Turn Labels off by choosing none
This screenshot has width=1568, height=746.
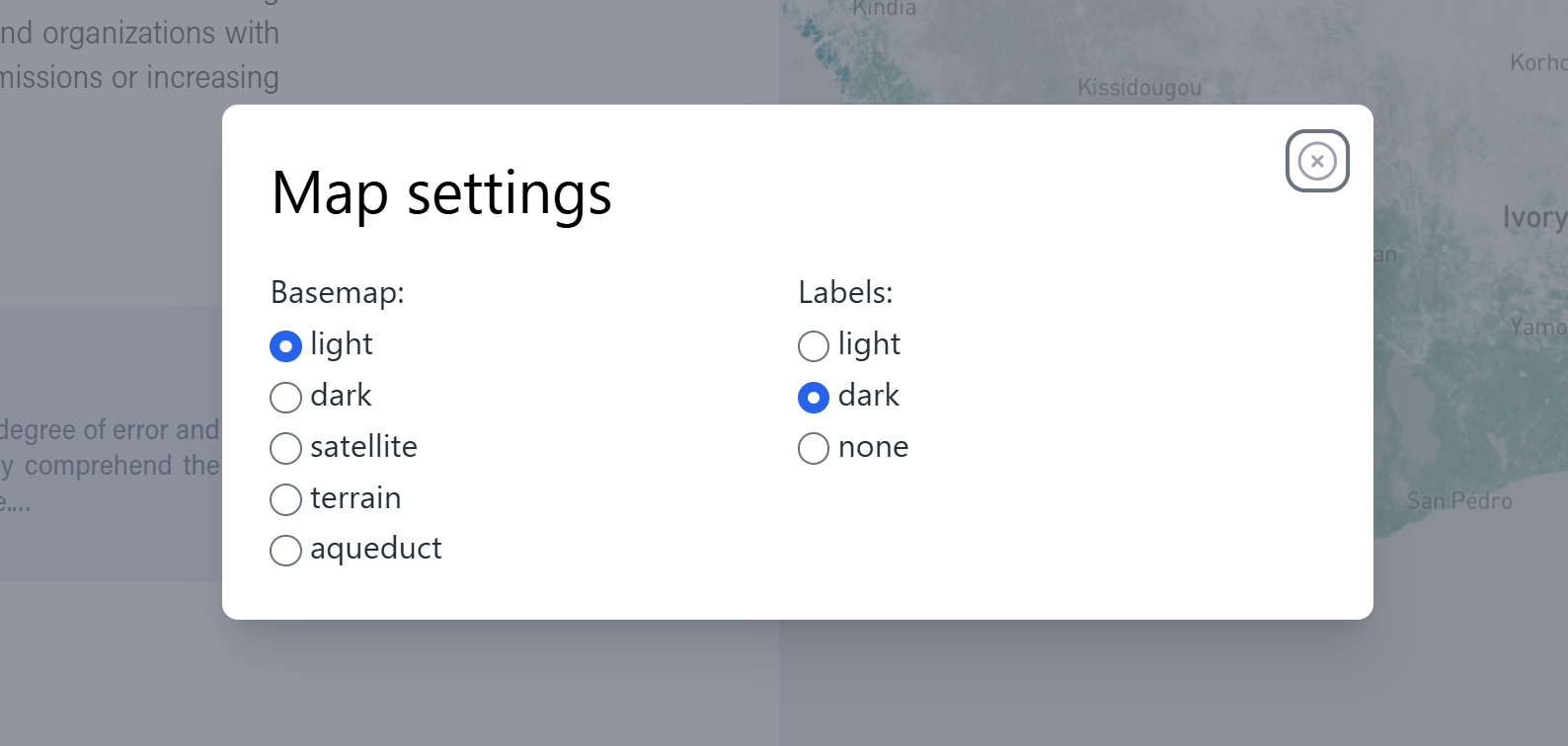814,448
